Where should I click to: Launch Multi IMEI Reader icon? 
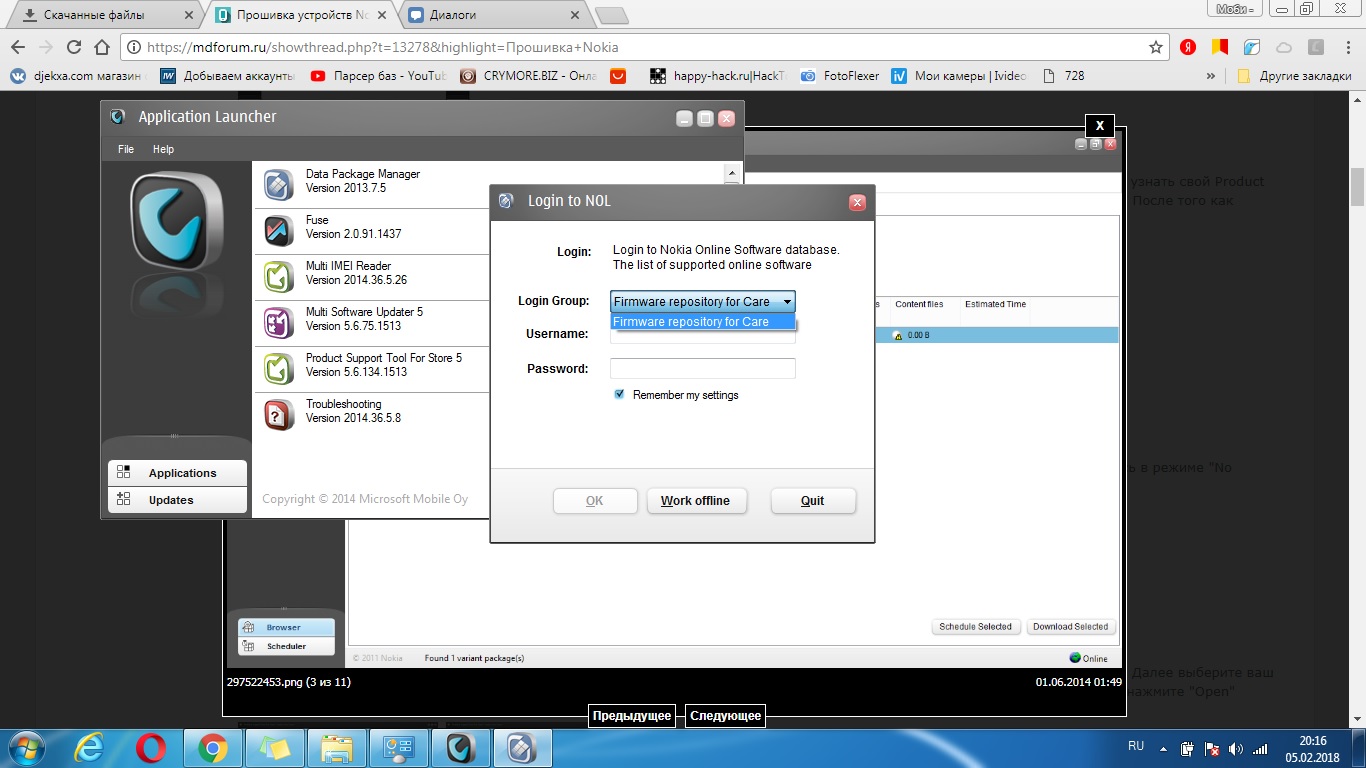[278, 277]
